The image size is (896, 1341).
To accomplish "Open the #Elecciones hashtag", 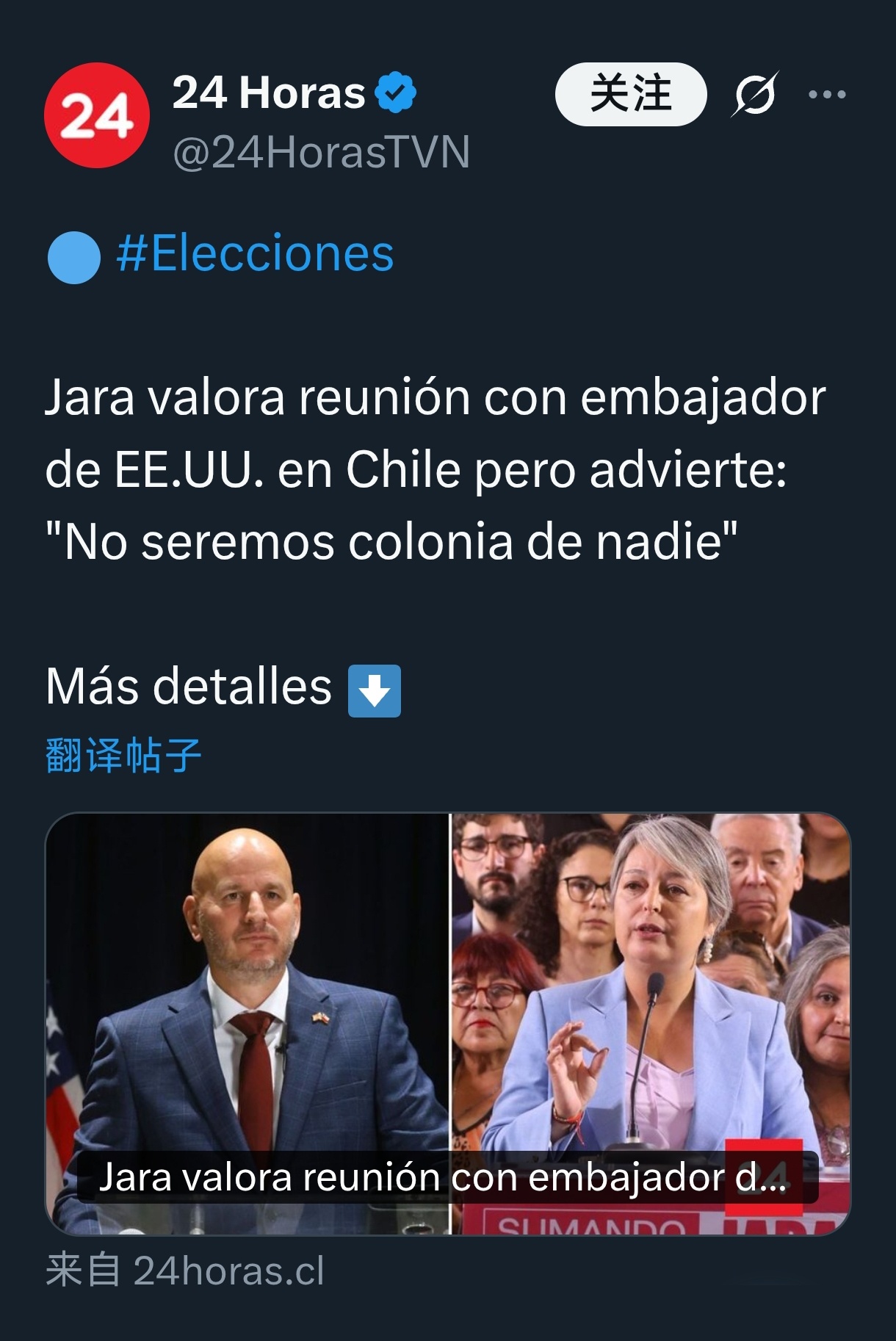I will click(x=255, y=253).
